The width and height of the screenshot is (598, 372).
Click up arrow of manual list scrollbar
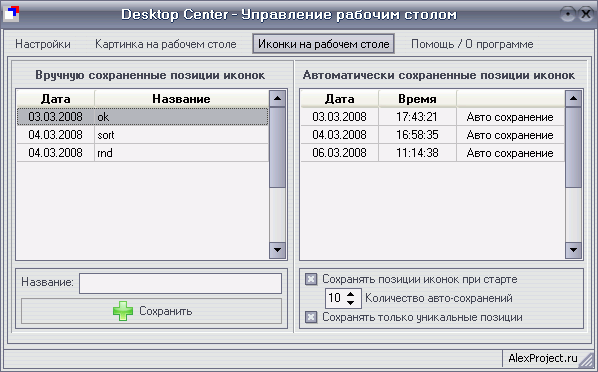tap(277, 99)
